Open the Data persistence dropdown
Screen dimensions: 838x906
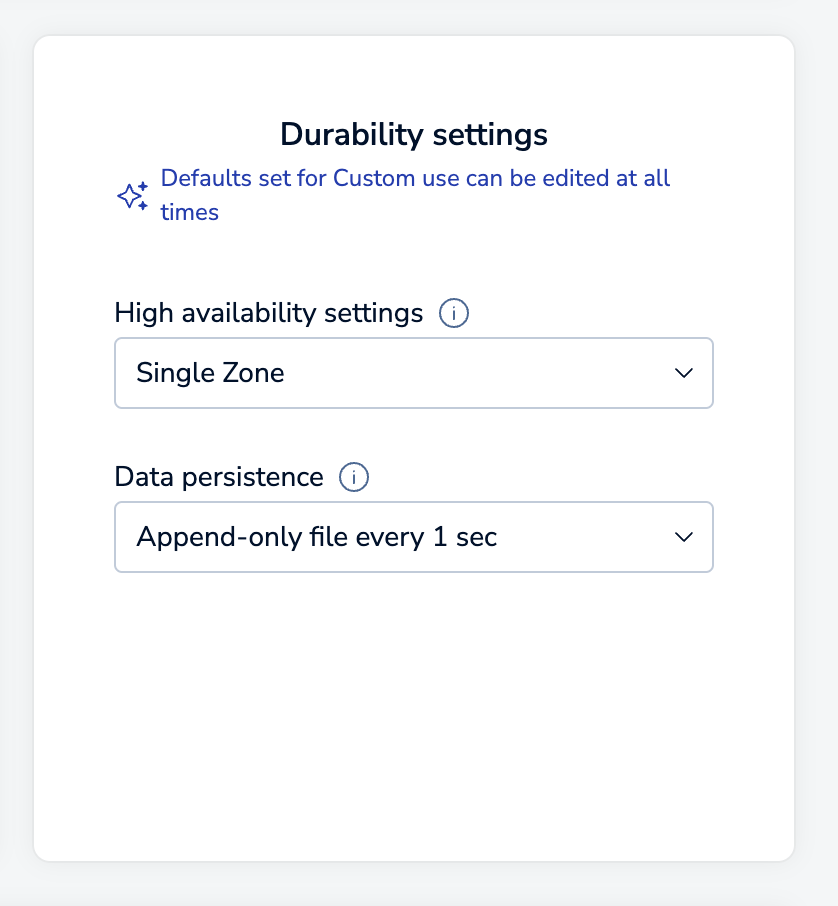coord(413,537)
